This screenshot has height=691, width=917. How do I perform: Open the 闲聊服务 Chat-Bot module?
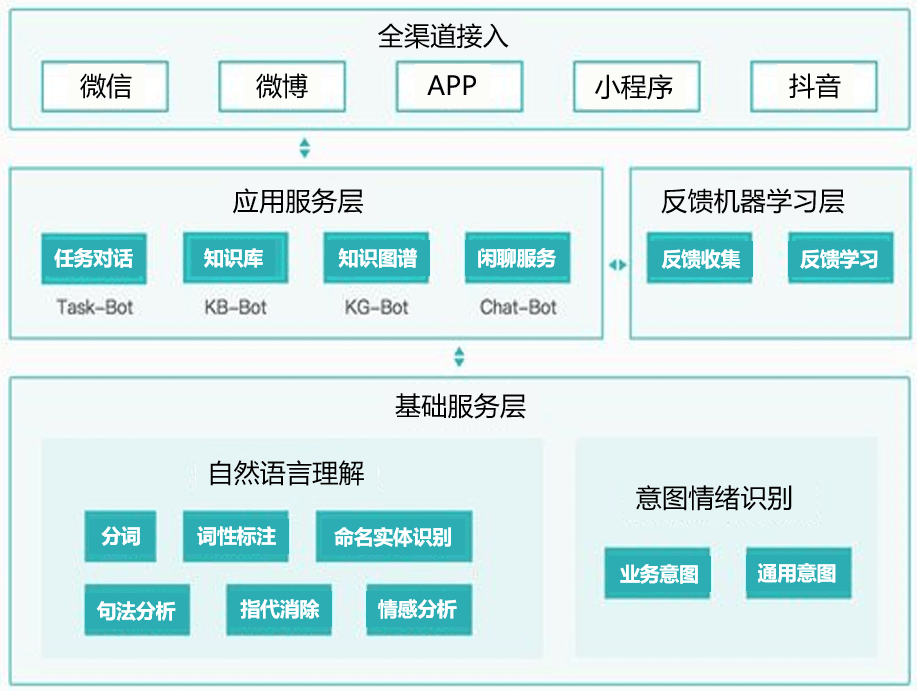tap(516, 258)
